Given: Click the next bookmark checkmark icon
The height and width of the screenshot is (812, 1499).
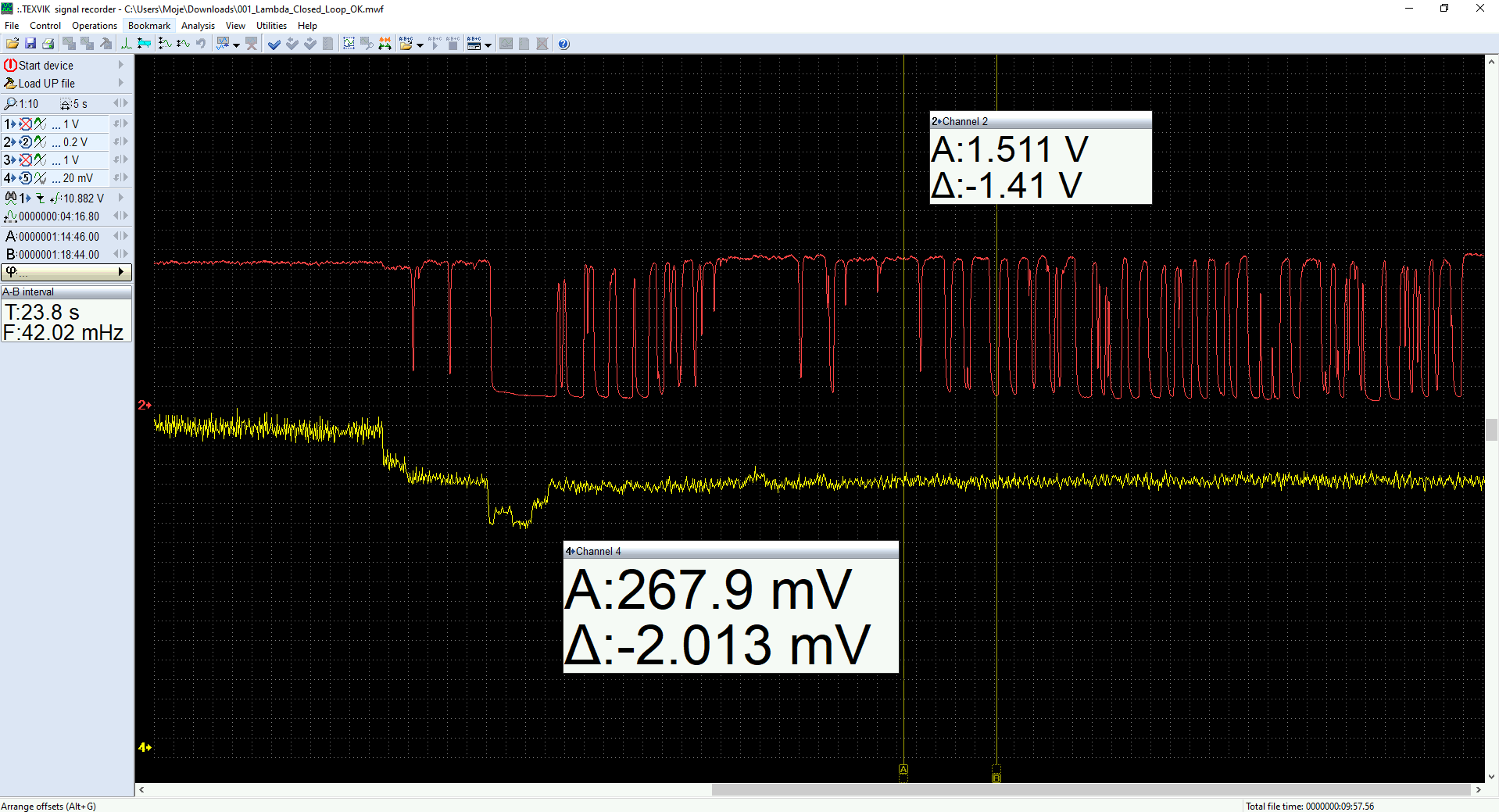Looking at the screenshot, I should [310, 44].
